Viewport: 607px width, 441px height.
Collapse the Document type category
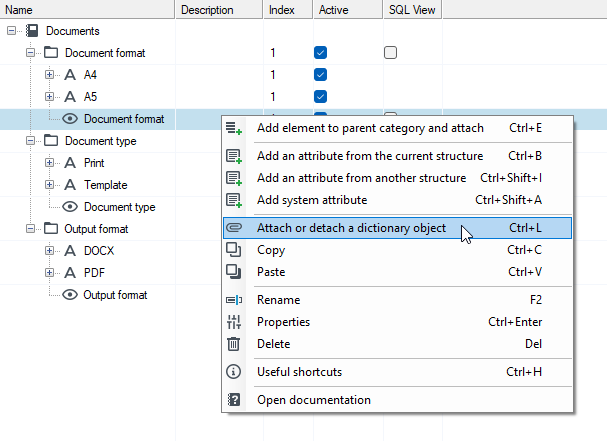[x=31, y=141]
